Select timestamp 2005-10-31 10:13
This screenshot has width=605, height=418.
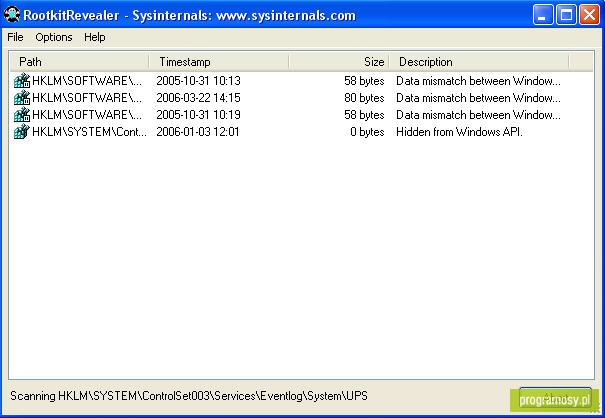point(198,81)
